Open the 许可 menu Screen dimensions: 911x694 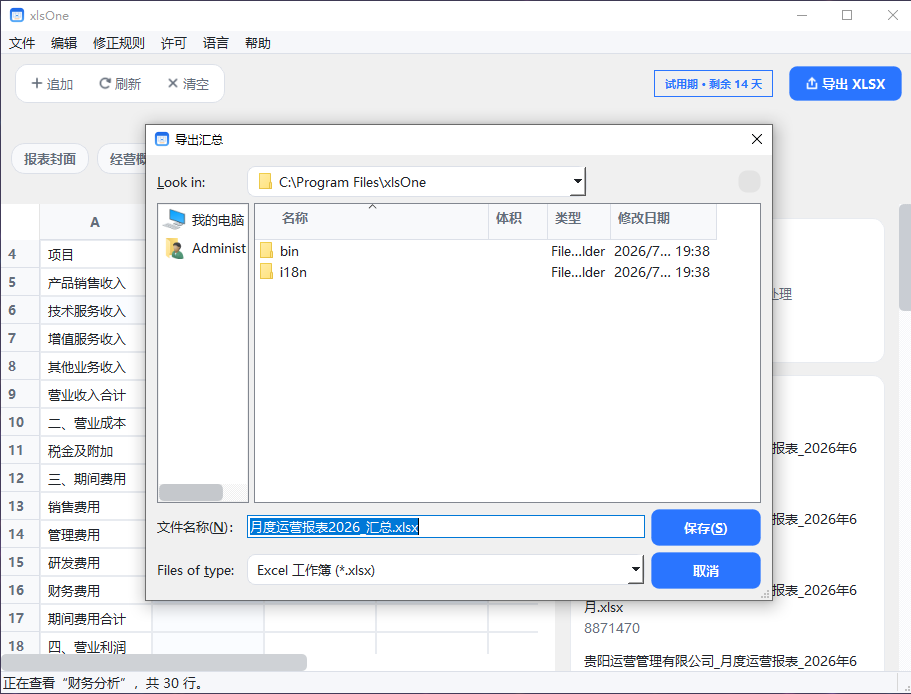click(x=174, y=43)
